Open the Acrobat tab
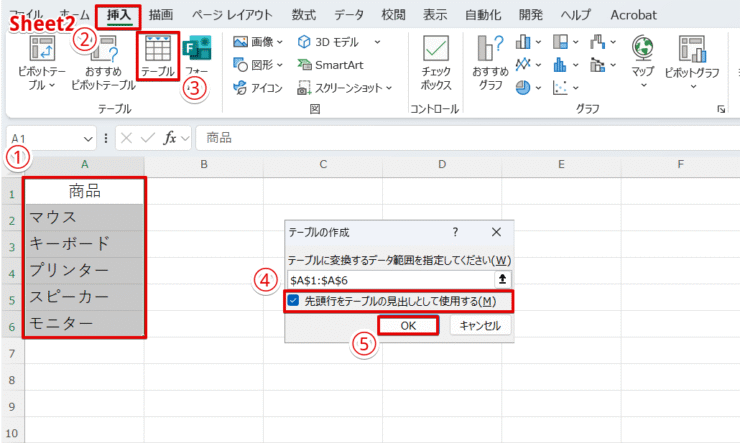Image resolution: width=740 pixels, height=443 pixels. tap(633, 15)
